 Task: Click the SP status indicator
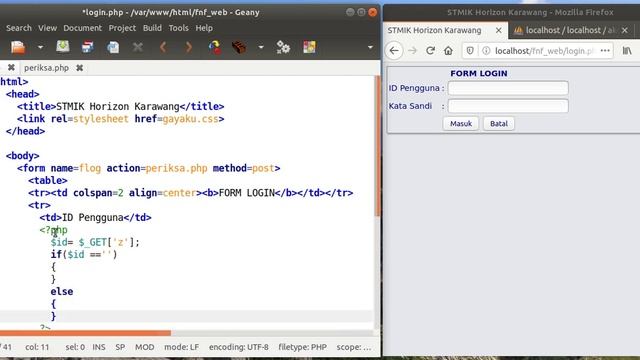pos(120,347)
